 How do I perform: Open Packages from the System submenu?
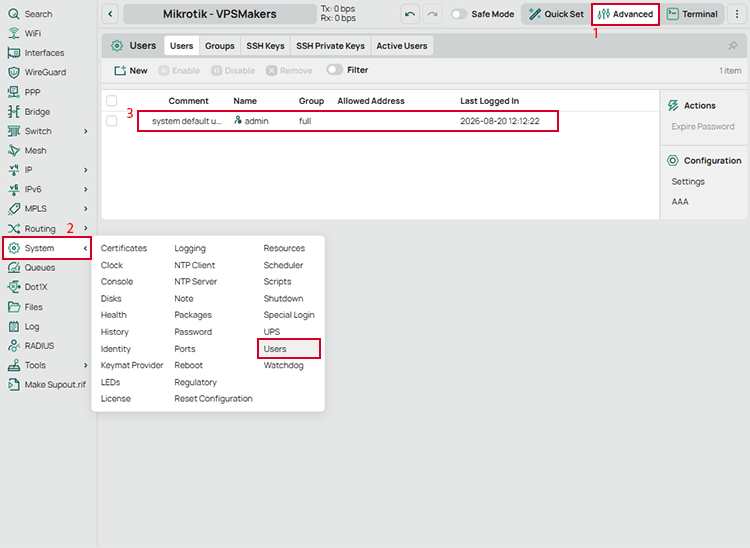coord(193,315)
